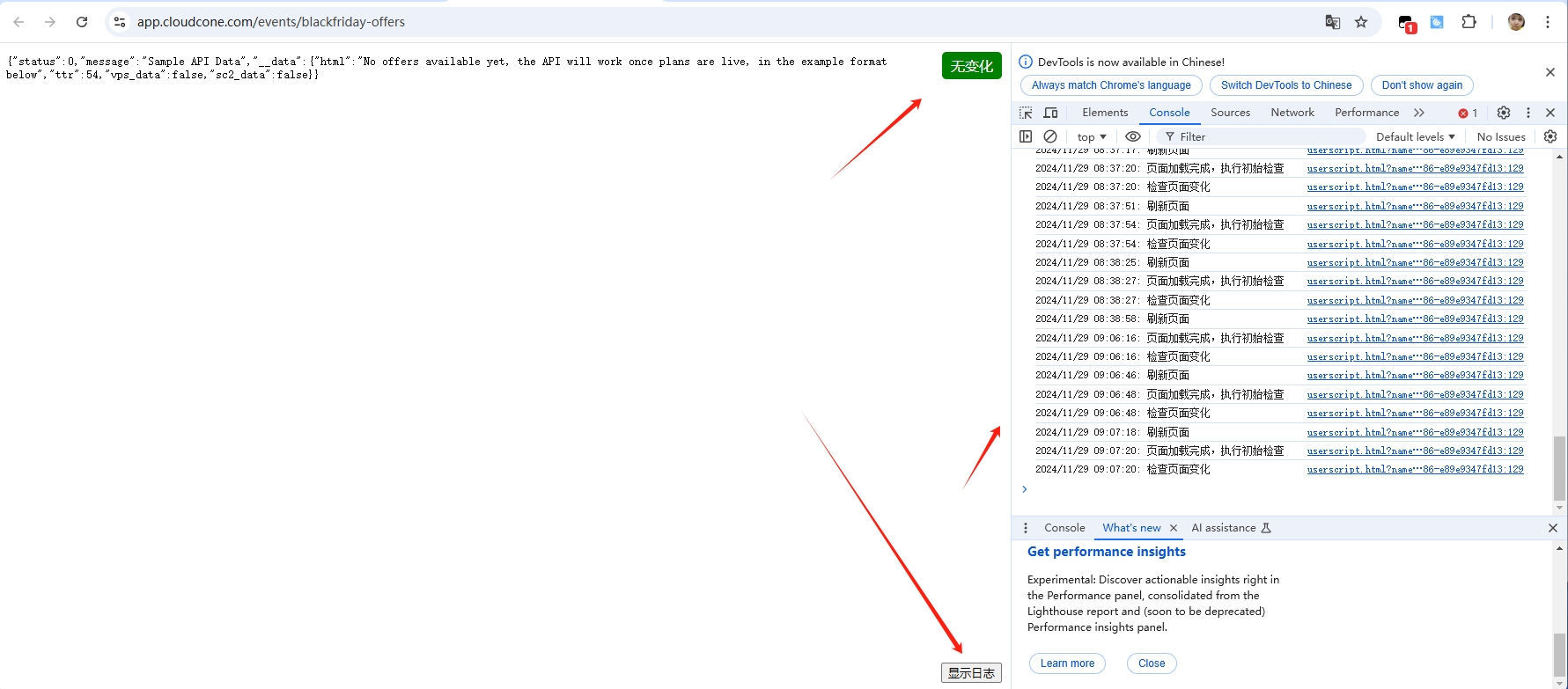Open the site information icon
This screenshot has height=689, width=1568.
click(120, 22)
